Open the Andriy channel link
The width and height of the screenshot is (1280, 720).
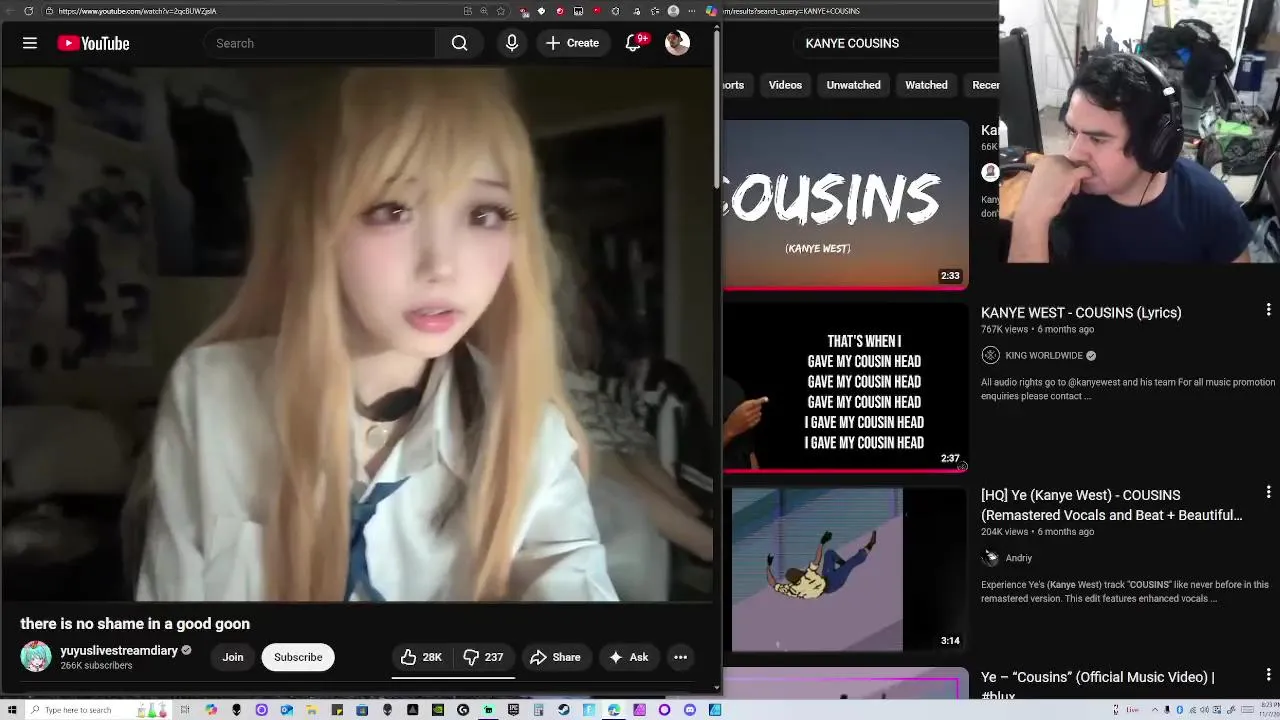(1018, 558)
